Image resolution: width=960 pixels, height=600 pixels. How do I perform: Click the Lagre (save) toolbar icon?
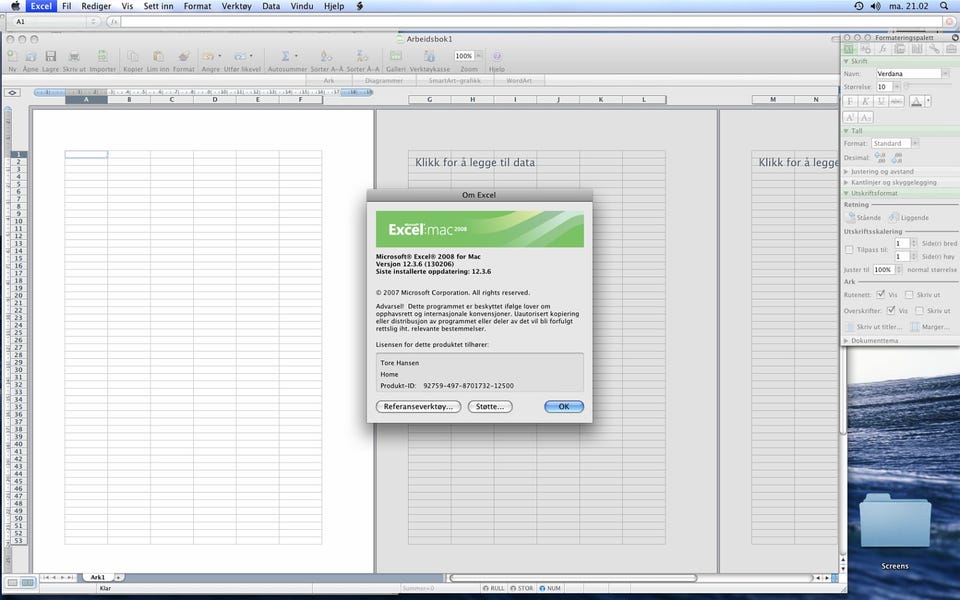point(51,56)
